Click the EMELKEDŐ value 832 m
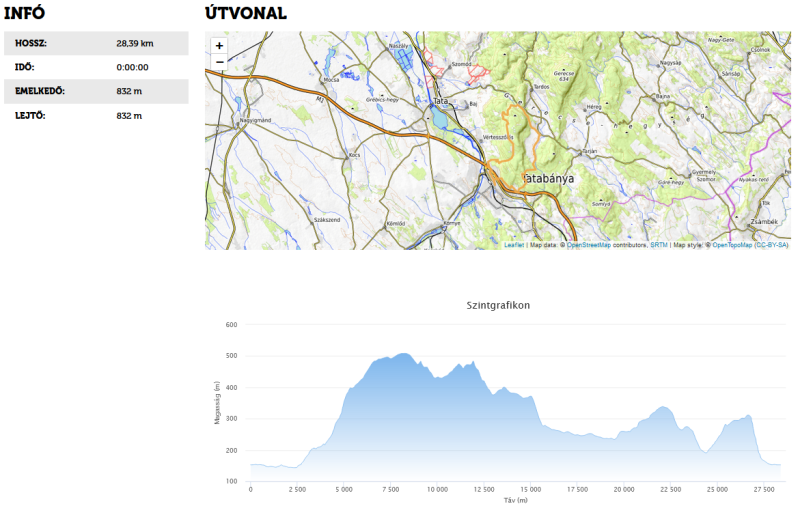Screen dimensions: 800x506 coord(129,91)
